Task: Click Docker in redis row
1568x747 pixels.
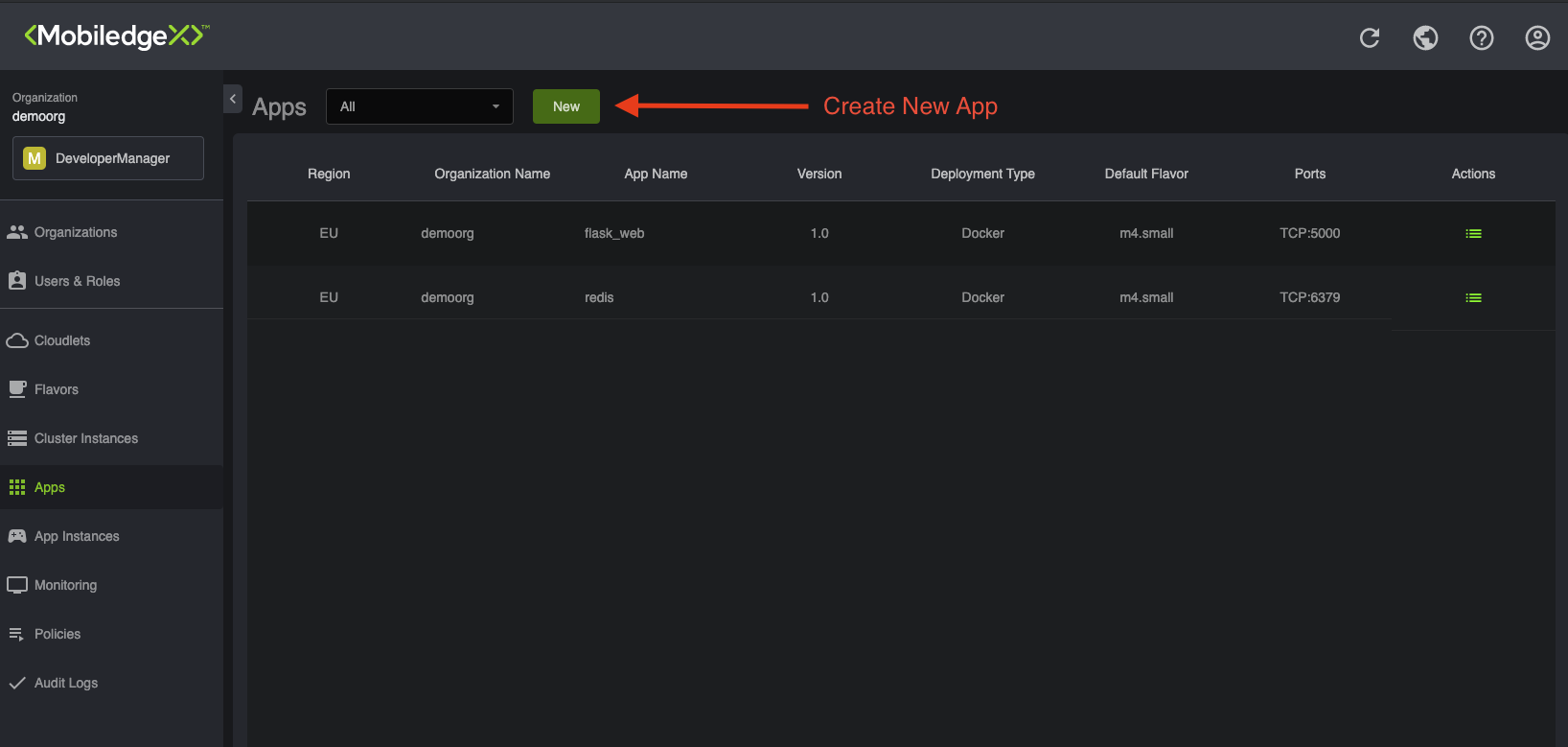Action: pos(982,297)
